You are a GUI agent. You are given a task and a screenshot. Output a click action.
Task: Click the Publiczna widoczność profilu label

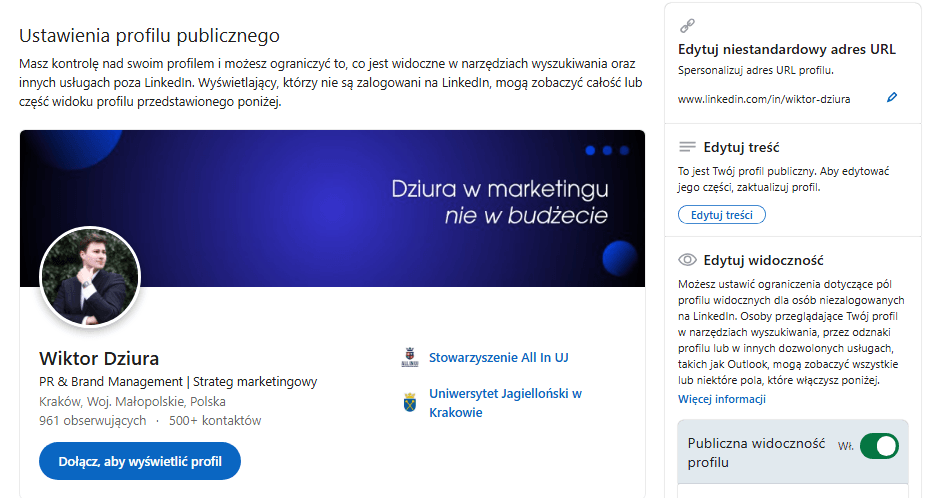tap(756, 453)
